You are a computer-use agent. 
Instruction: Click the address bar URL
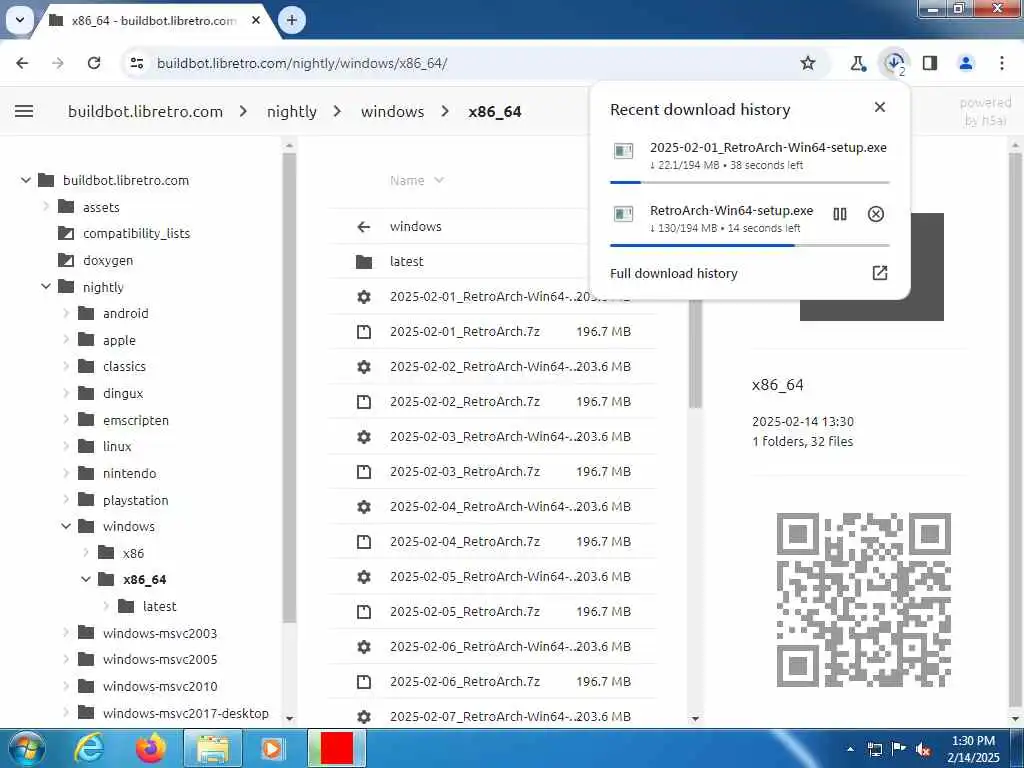coord(302,63)
